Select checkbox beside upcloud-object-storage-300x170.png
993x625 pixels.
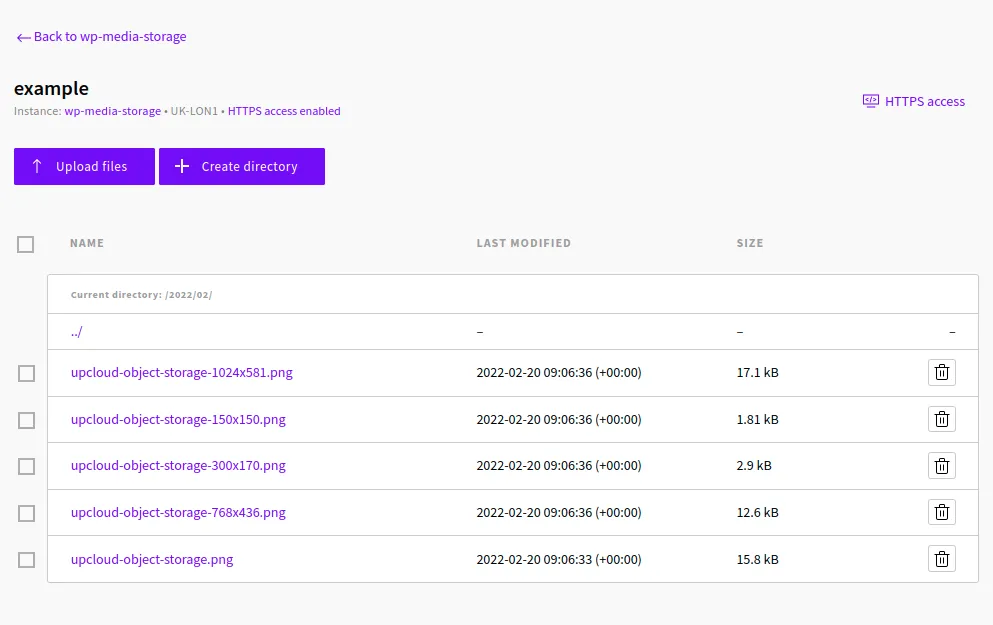coord(26,466)
